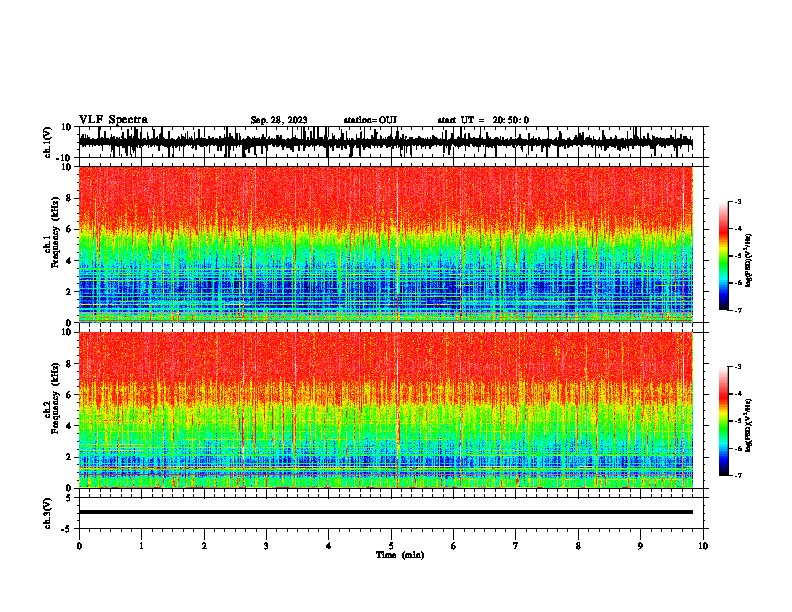Click the "ch.1(V)" waveform axis label
The width and height of the screenshot is (792, 612).
48,142
